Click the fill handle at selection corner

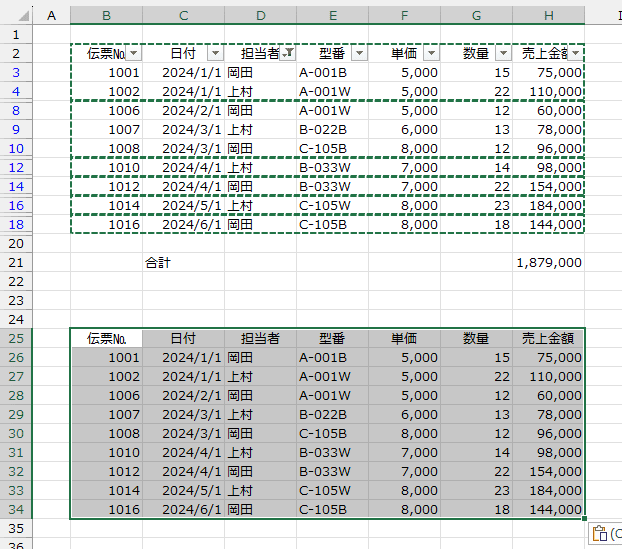click(585, 519)
